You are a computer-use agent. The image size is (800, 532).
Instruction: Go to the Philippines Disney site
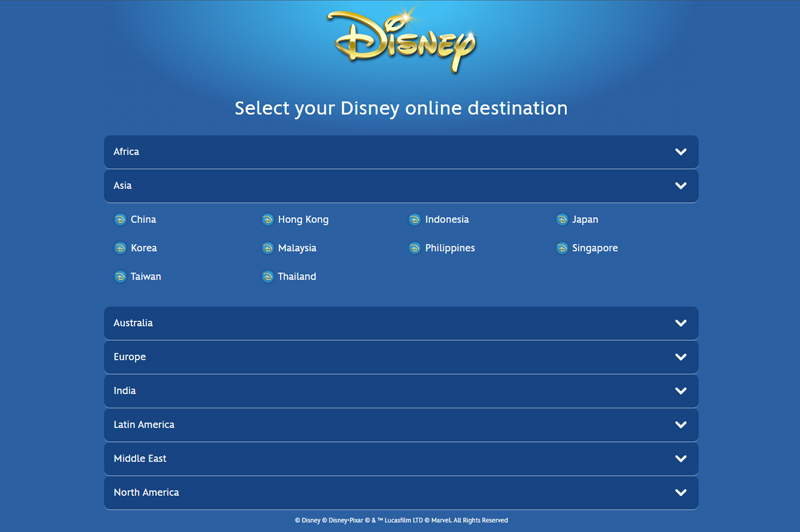[449, 248]
